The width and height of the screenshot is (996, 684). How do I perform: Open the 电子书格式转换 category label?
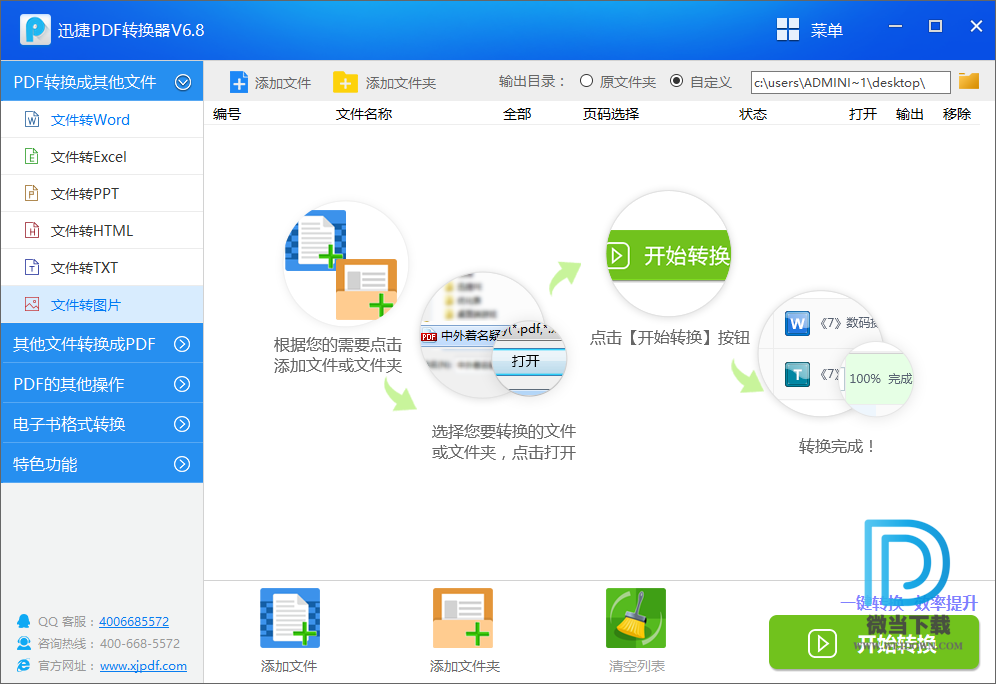(69, 424)
